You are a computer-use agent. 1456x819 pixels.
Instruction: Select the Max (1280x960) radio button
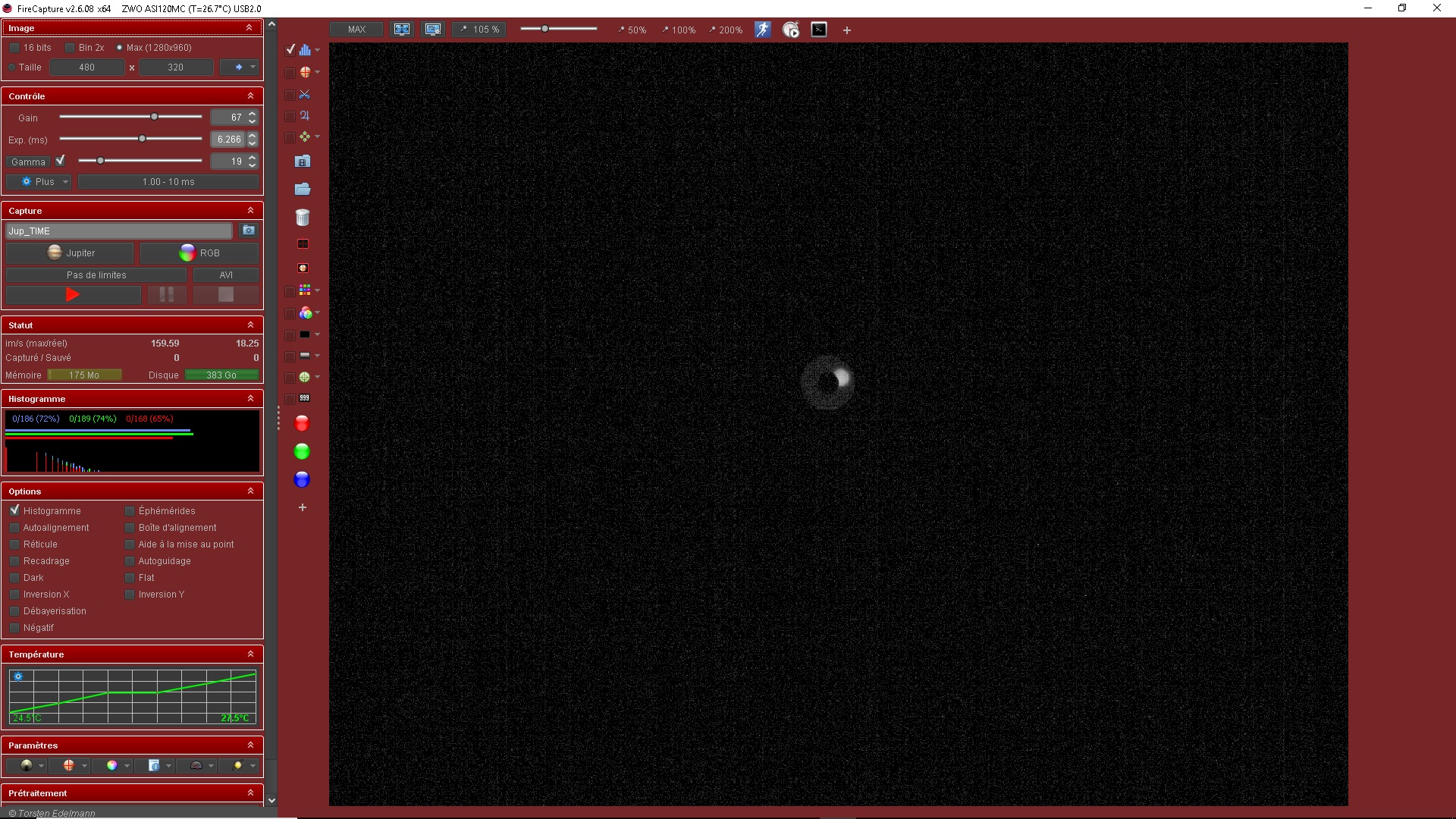[x=119, y=48]
